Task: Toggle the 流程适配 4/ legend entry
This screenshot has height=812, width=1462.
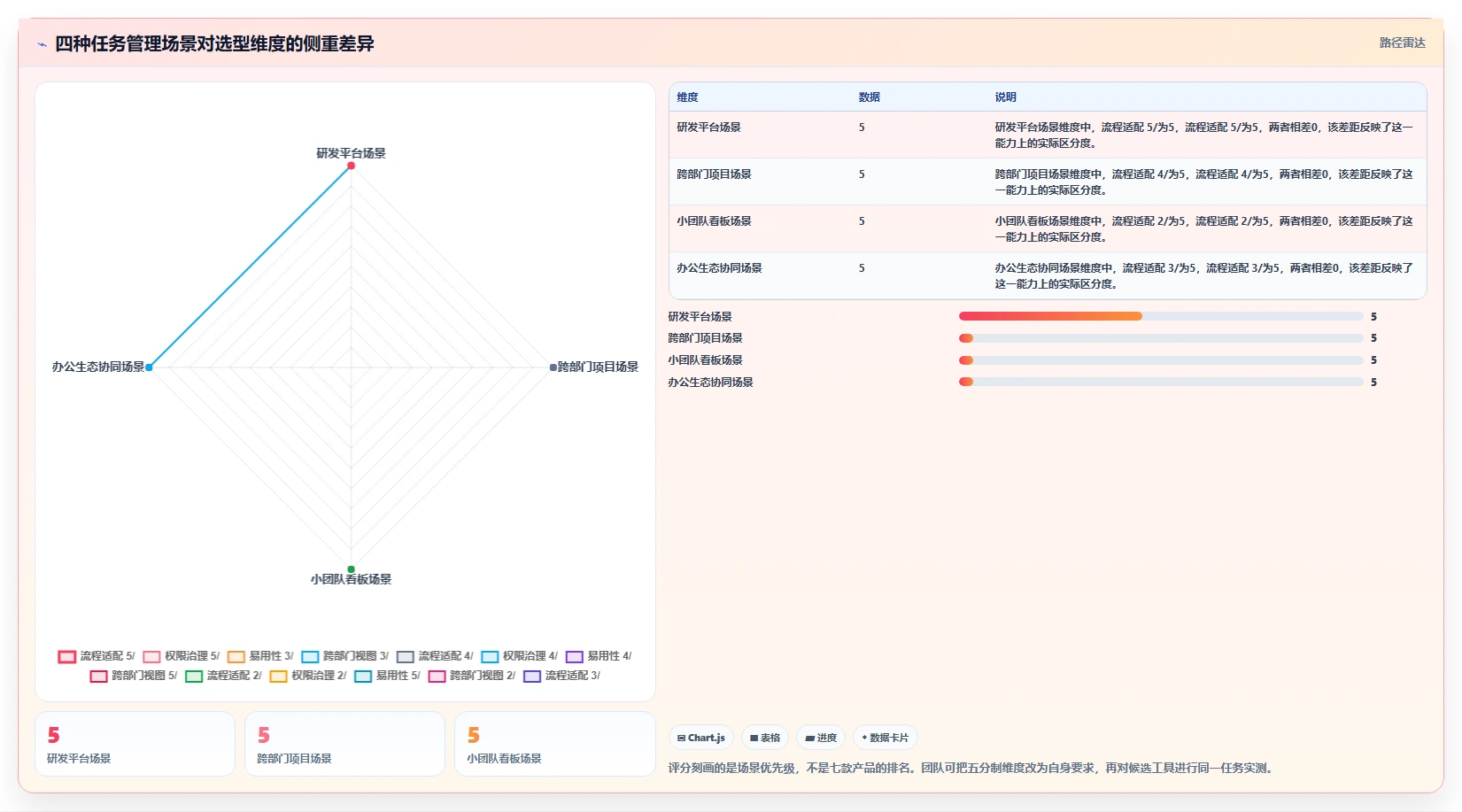Action: (x=435, y=656)
